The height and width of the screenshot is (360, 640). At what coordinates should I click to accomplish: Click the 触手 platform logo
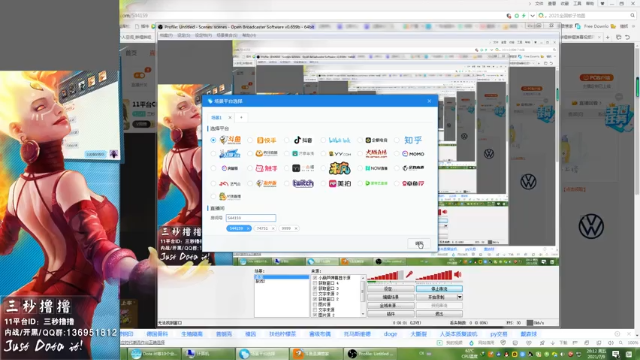[266, 168]
